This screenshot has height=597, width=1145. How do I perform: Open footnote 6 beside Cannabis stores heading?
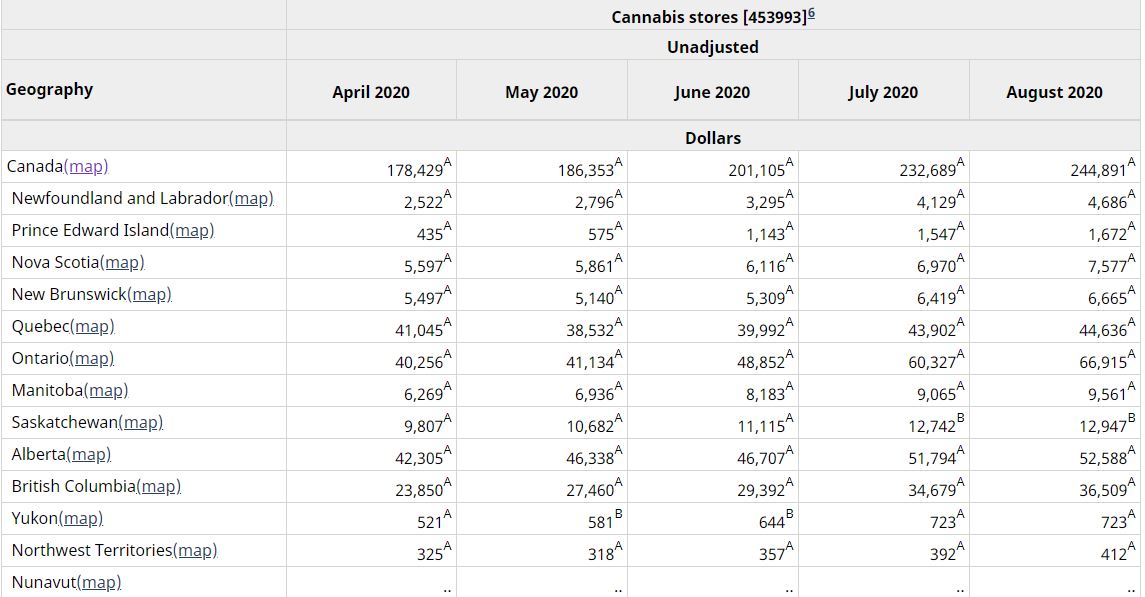[810, 15]
